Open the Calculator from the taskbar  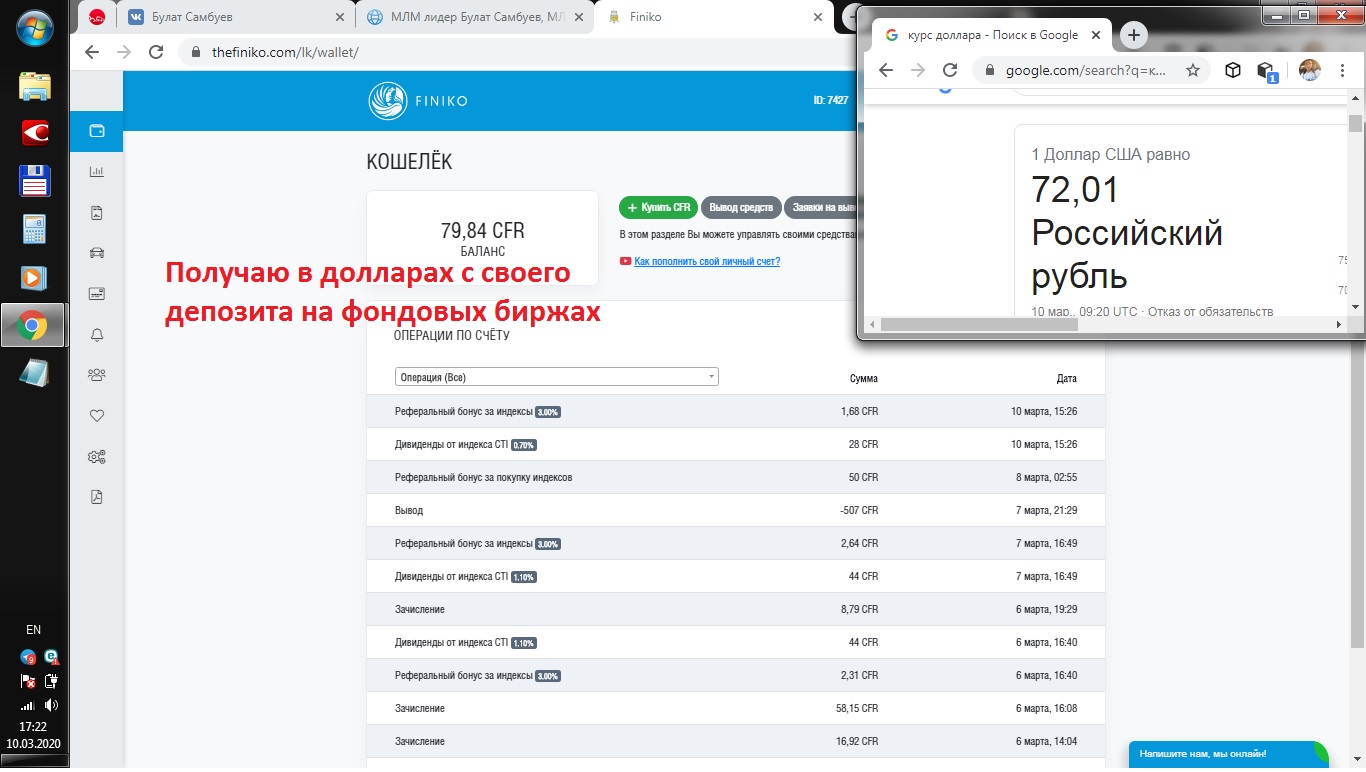34,229
